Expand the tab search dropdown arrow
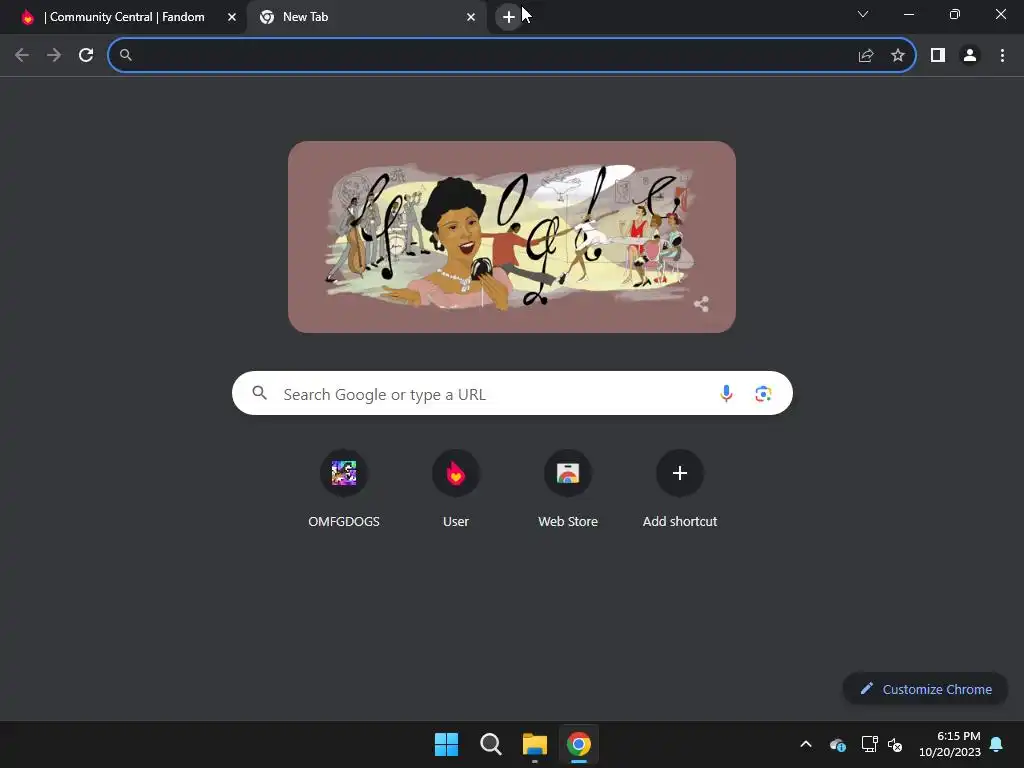Viewport: 1024px width, 768px height. (x=863, y=14)
